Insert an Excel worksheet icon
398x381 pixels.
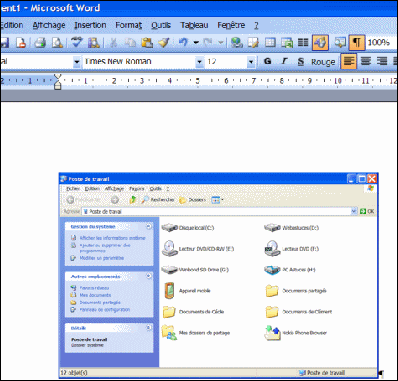(287, 43)
